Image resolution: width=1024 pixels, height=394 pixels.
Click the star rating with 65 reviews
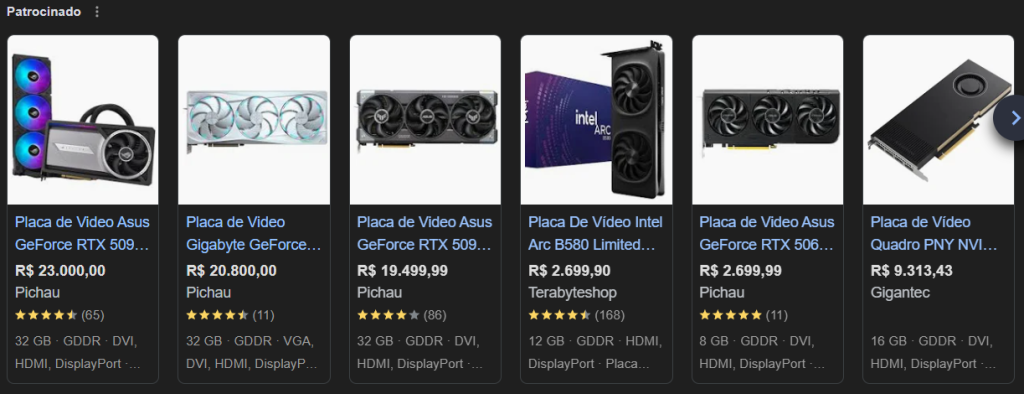[59, 315]
